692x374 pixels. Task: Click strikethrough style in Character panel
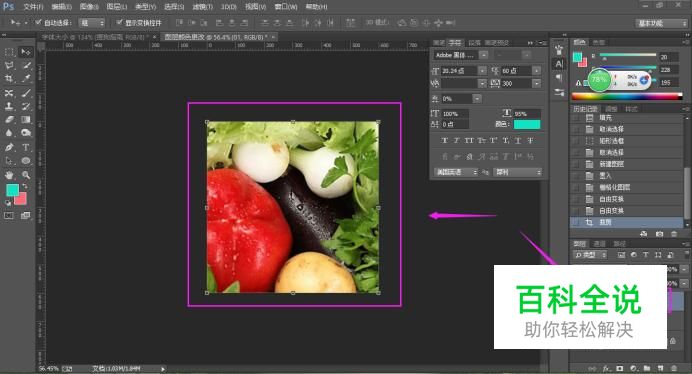pos(530,140)
